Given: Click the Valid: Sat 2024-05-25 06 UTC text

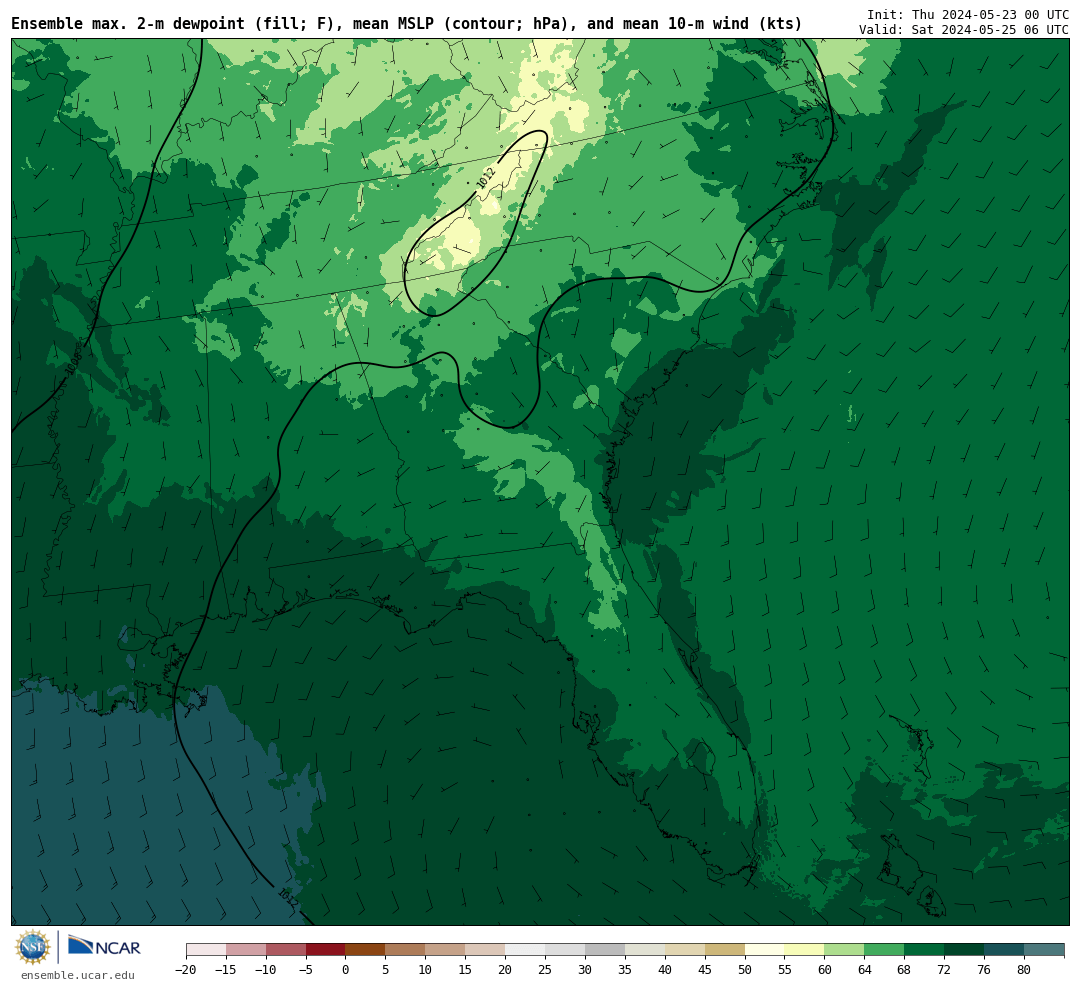Looking at the screenshot, I should (x=964, y=30).
